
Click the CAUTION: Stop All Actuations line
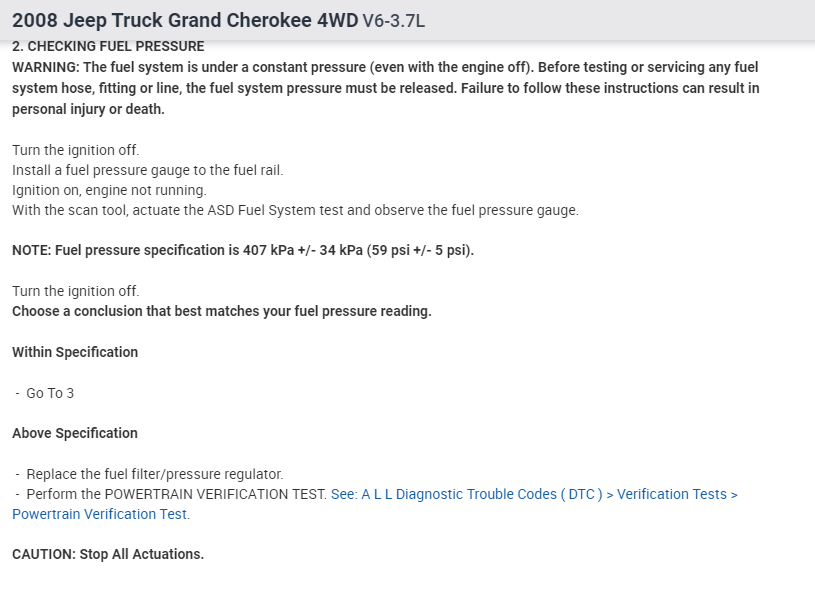click(x=108, y=554)
